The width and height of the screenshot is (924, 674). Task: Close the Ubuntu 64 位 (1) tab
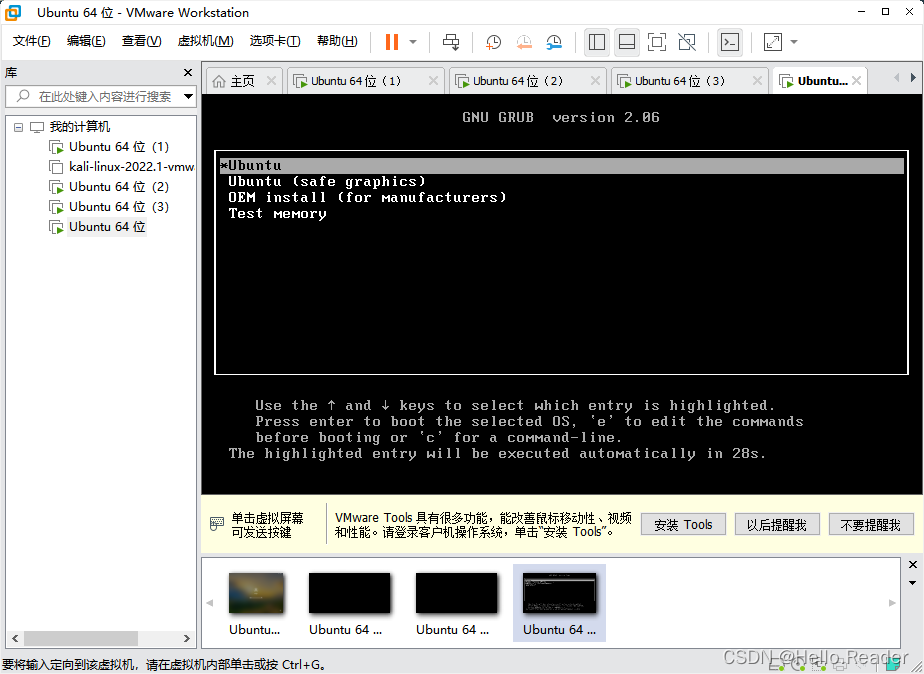(x=433, y=81)
